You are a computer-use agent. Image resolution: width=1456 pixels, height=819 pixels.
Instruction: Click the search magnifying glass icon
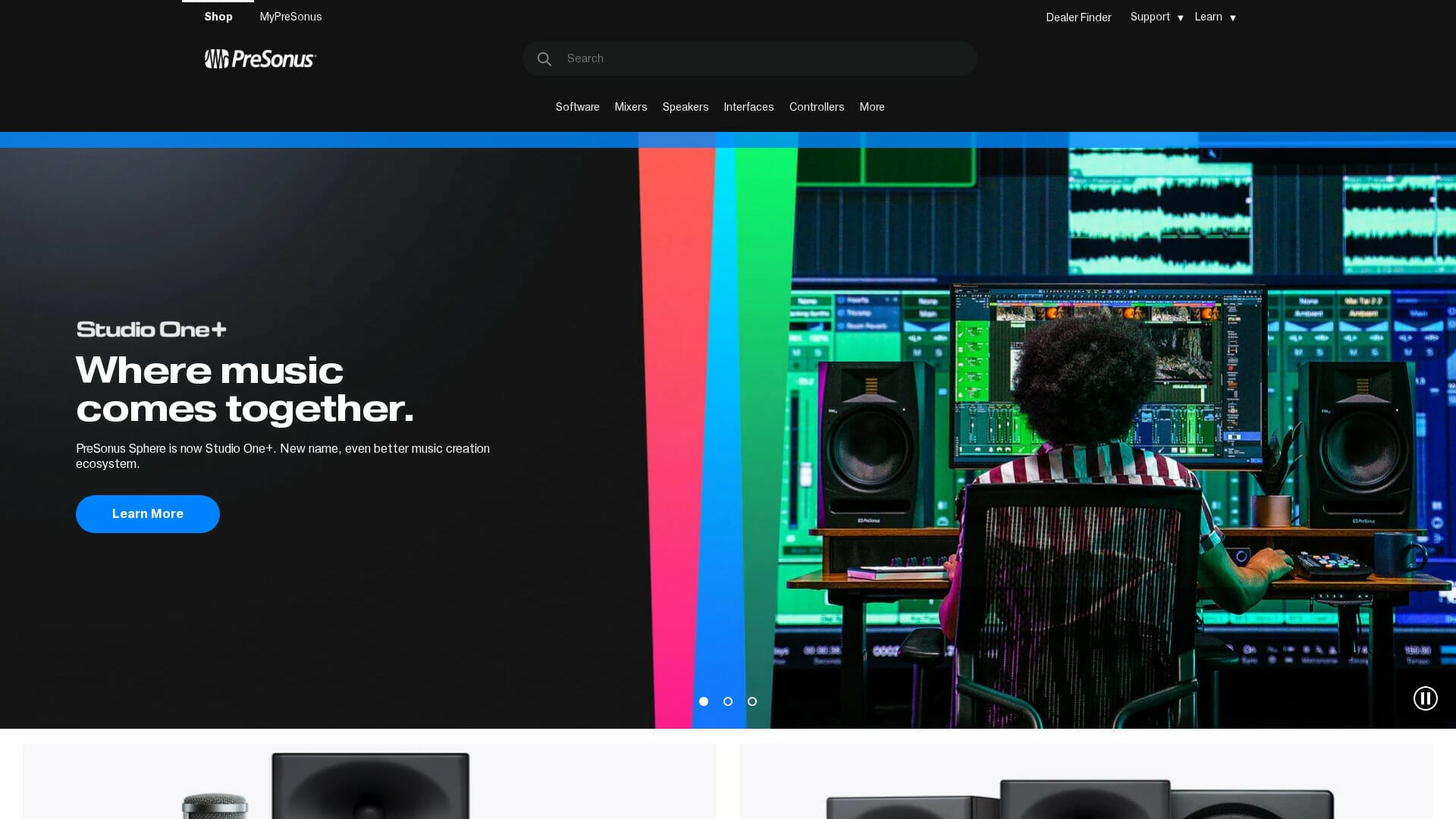(544, 58)
